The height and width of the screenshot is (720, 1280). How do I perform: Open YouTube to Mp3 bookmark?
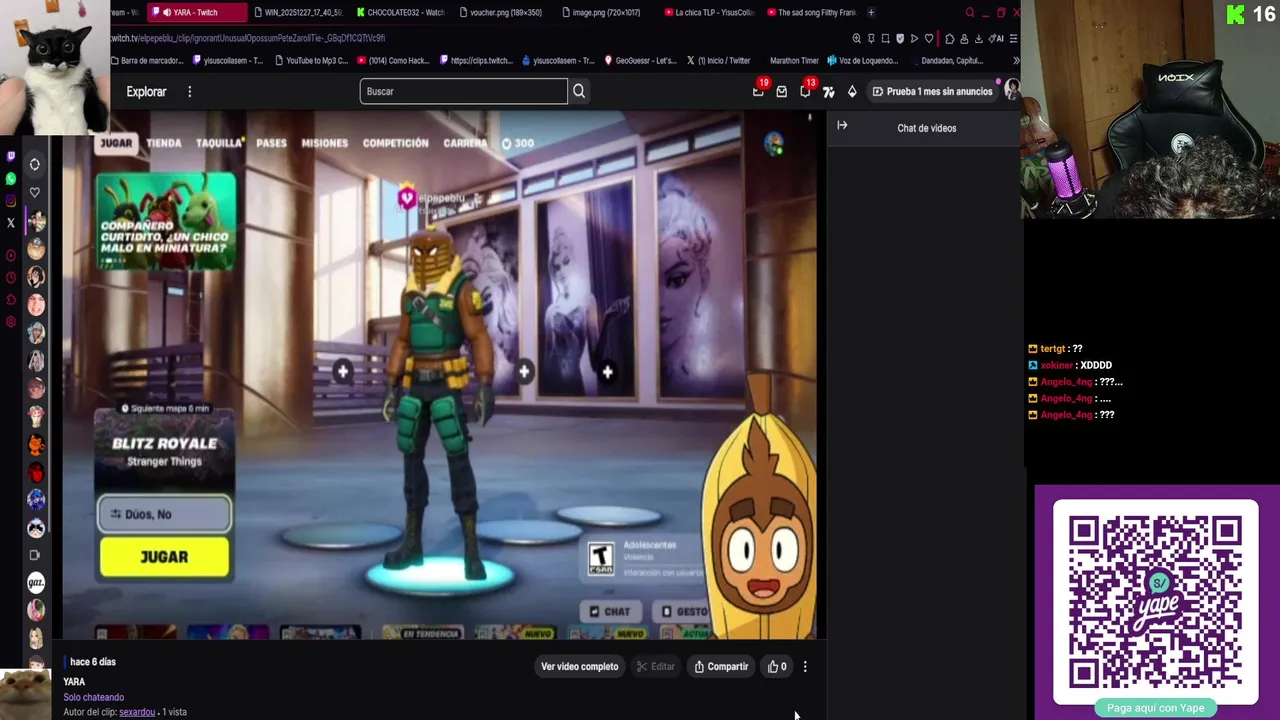[x=310, y=60]
